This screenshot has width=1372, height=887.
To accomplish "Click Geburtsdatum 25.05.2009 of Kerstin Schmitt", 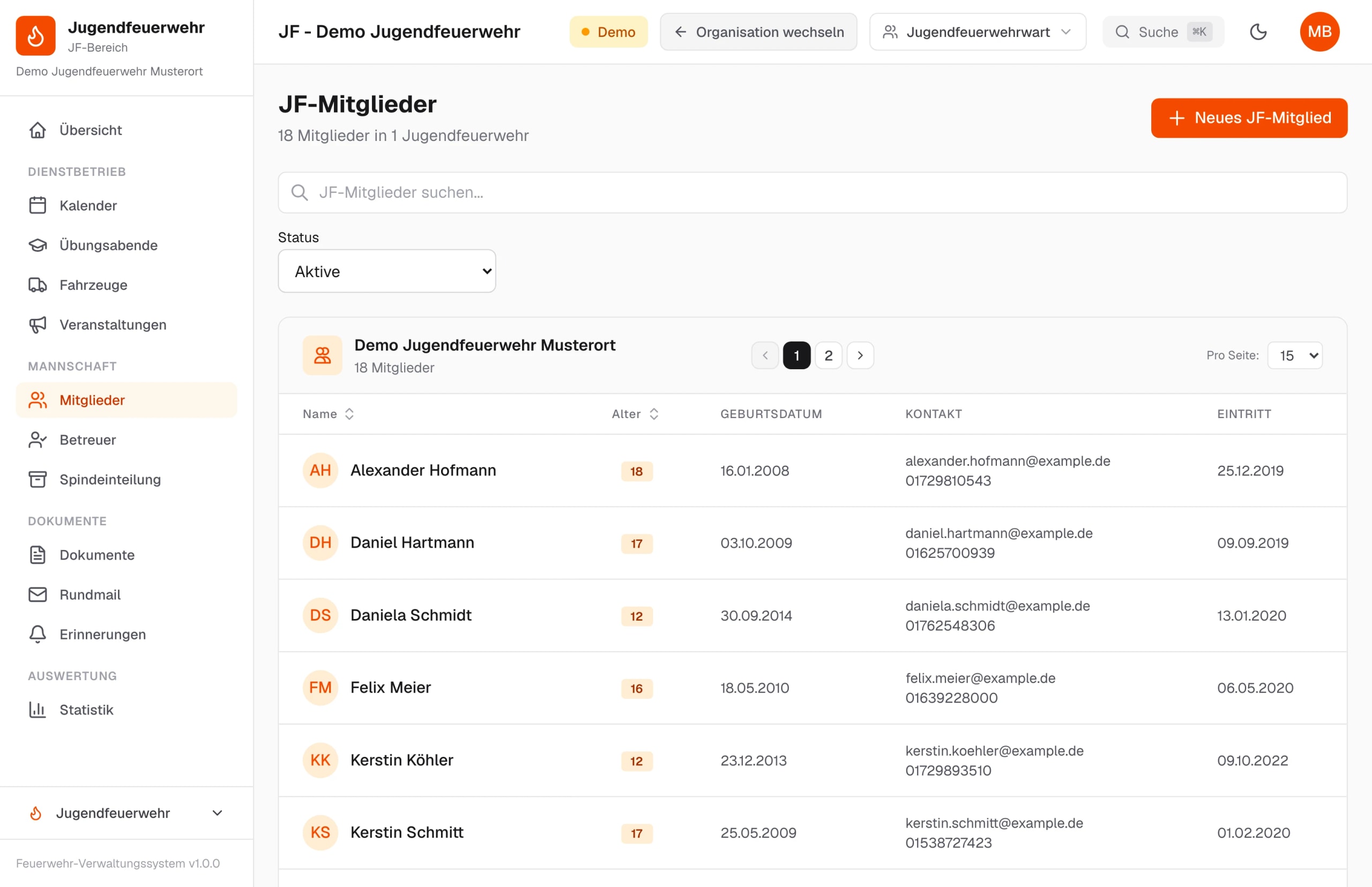I will pos(758,833).
